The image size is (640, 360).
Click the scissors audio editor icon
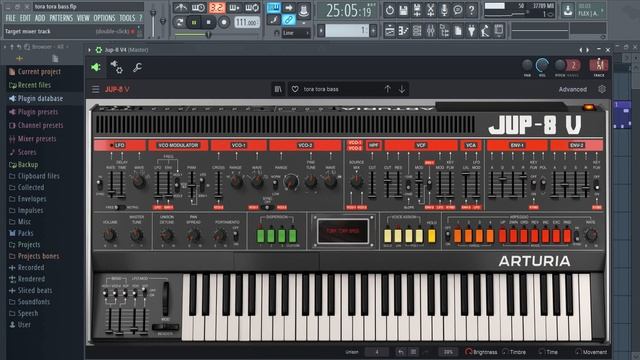(431, 10)
